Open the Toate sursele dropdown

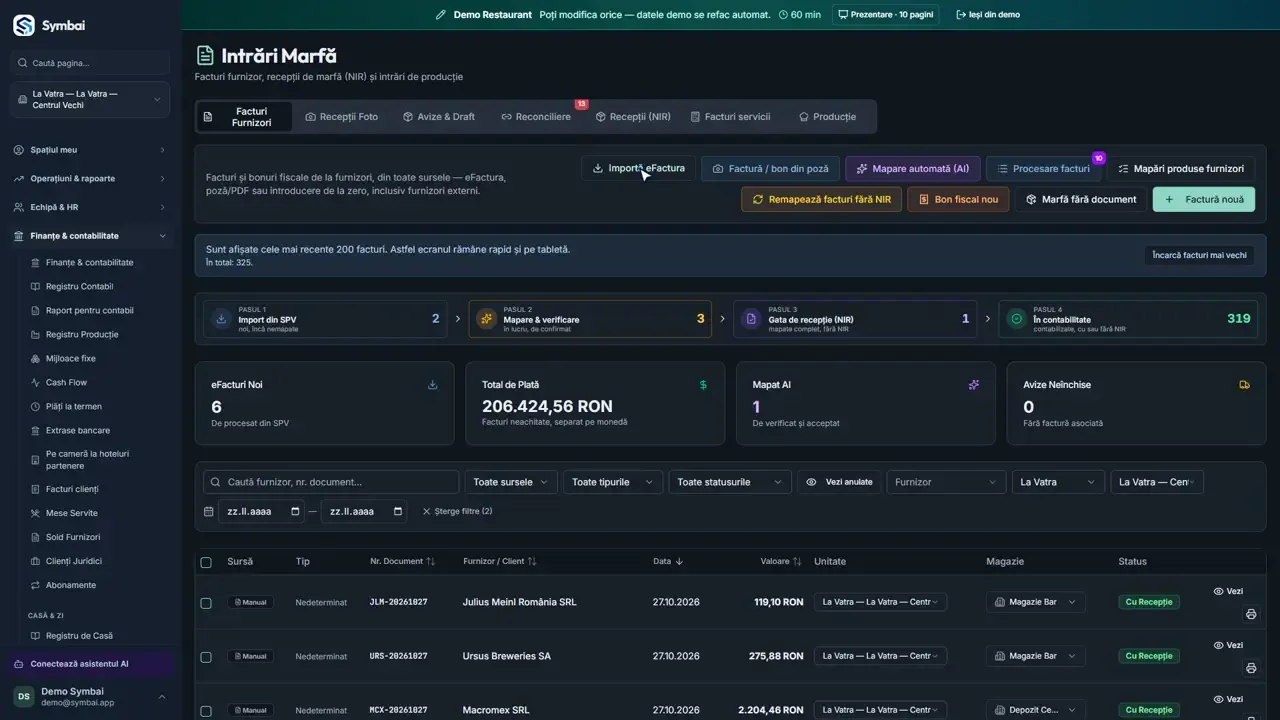pyautogui.click(x=511, y=482)
